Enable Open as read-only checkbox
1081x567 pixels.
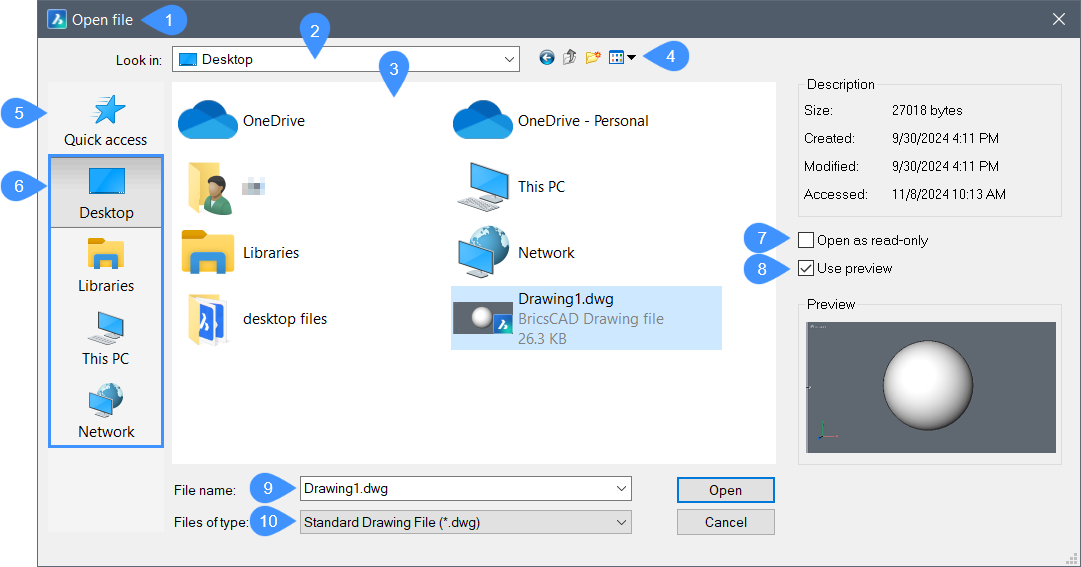click(806, 240)
